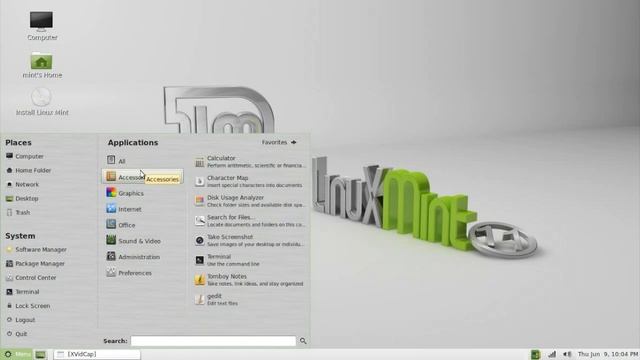Open Computer in Places list
The height and width of the screenshot is (360, 640).
pyautogui.click(x=25, y=156)
